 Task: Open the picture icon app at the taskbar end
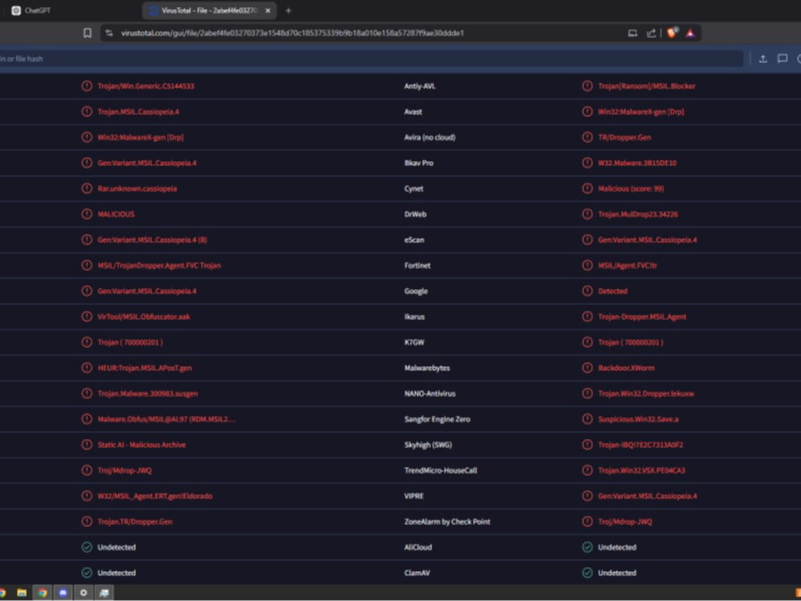tap(104, 593)
